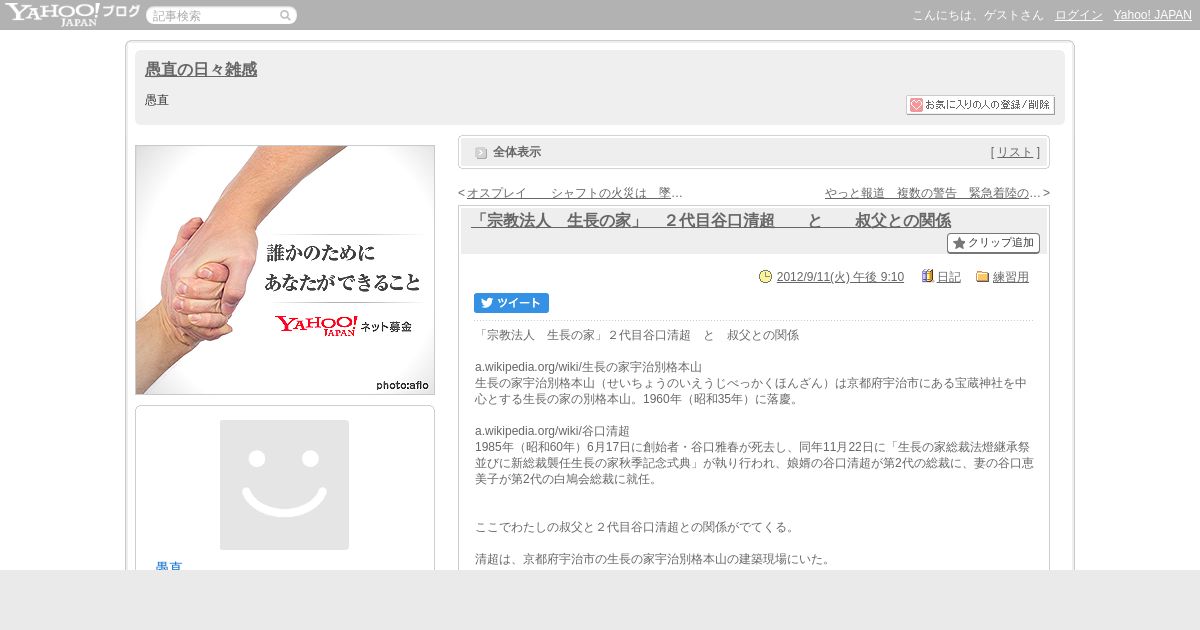This screenshot has width=1200, height=630.
Task: Open the Yahoo! JAPAN header link
Action: (x=1153, y=15)
